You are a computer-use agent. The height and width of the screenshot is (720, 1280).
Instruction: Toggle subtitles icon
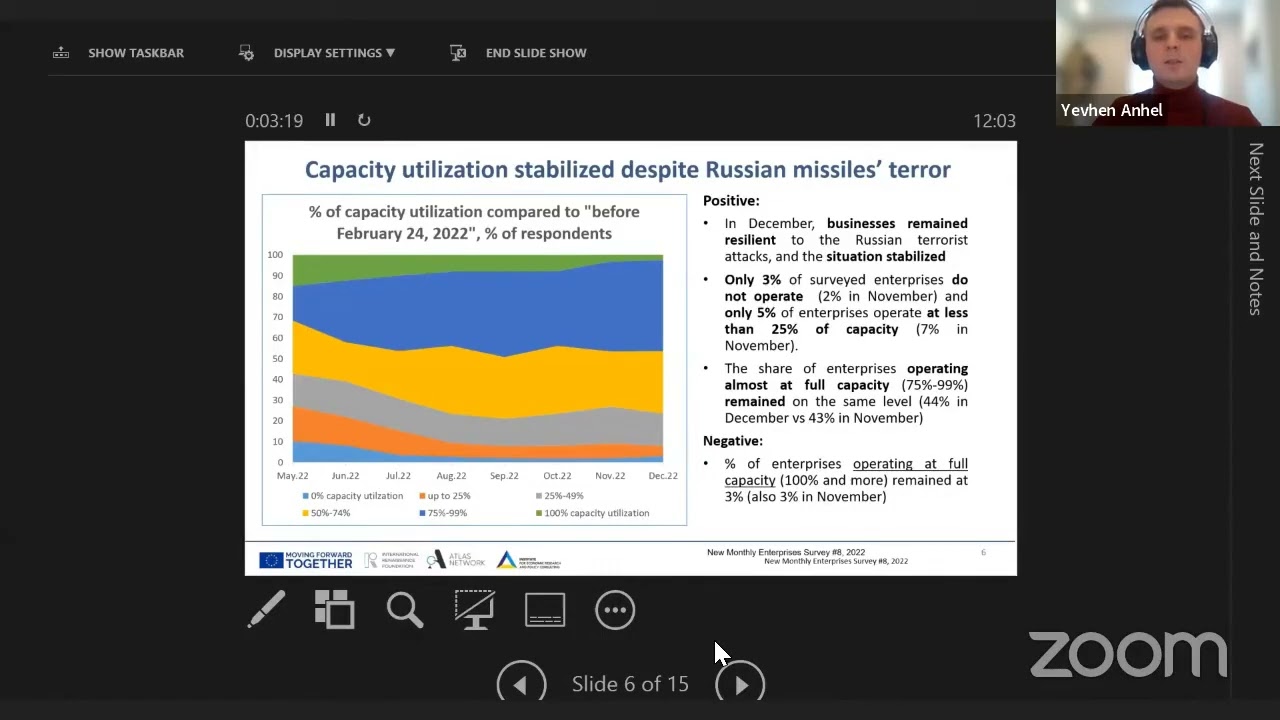545,610
